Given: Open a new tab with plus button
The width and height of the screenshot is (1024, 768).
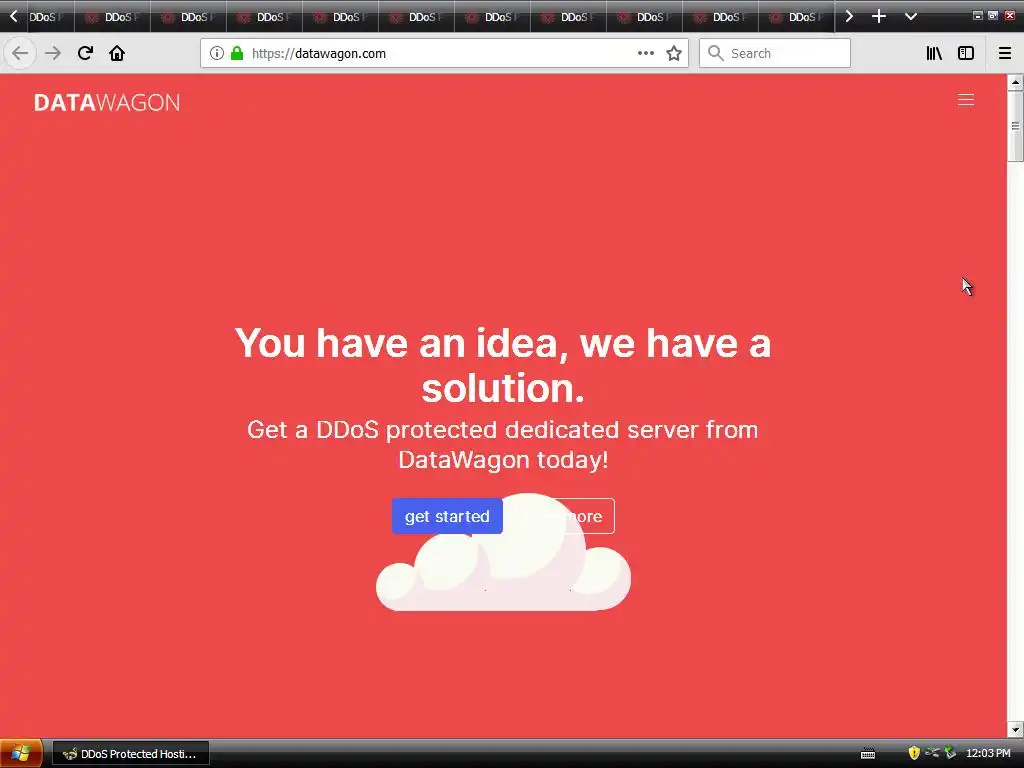Looking at the screenshot, I should pyautogui.click(x=879, y=16).
